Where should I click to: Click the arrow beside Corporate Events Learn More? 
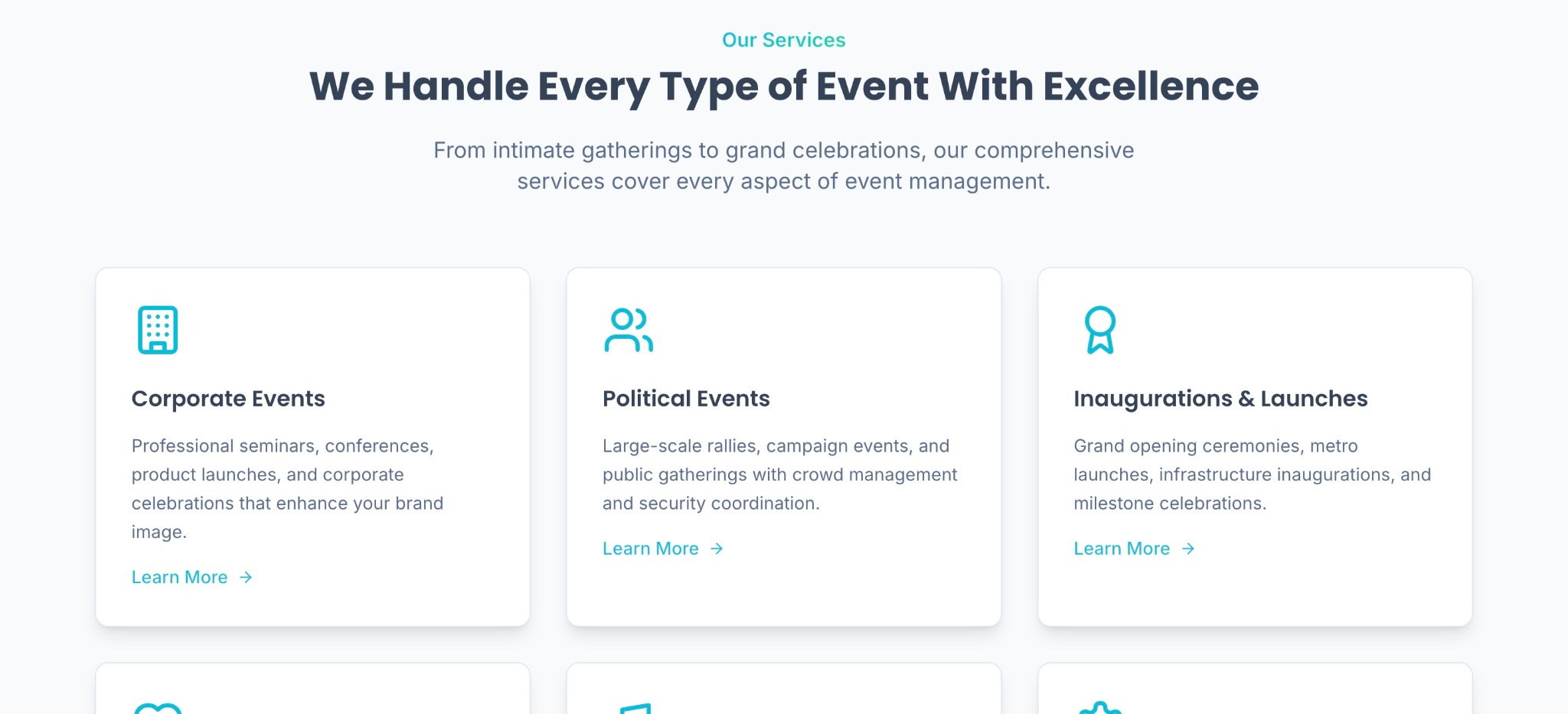246,577
